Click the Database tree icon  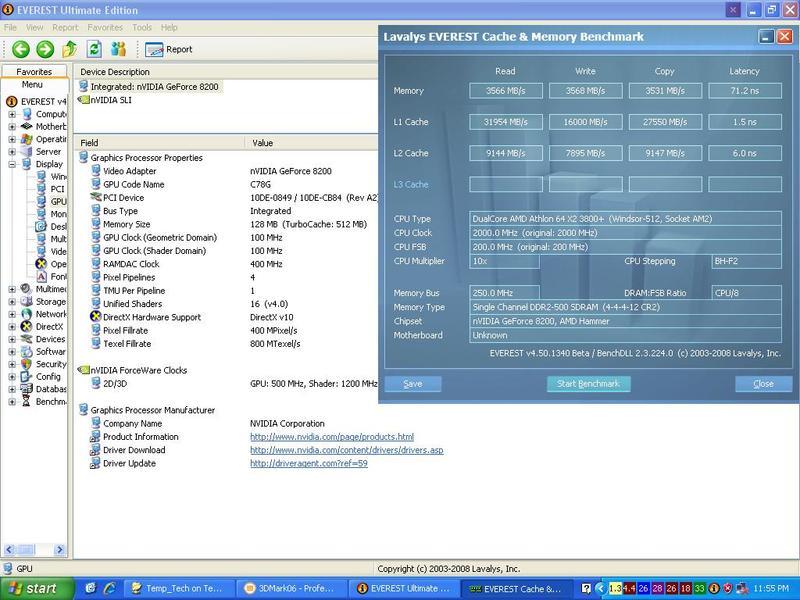(x=26, y=389)
